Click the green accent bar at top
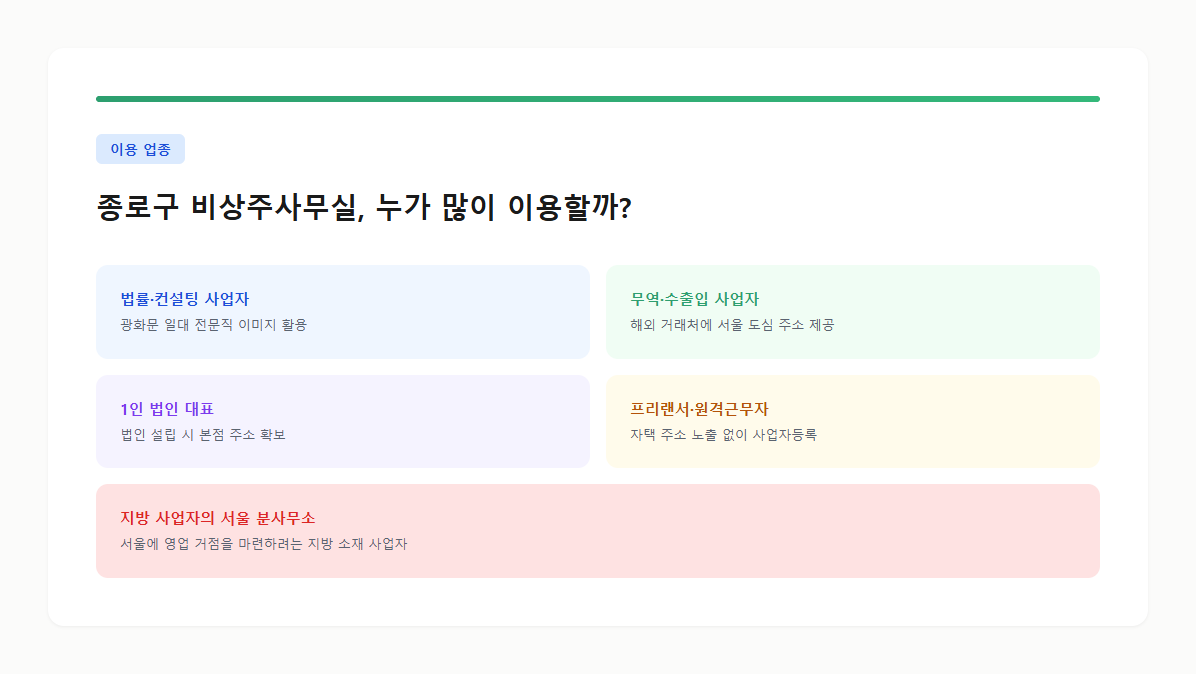Screen dimensions: 1196x674 pos(597,97)
